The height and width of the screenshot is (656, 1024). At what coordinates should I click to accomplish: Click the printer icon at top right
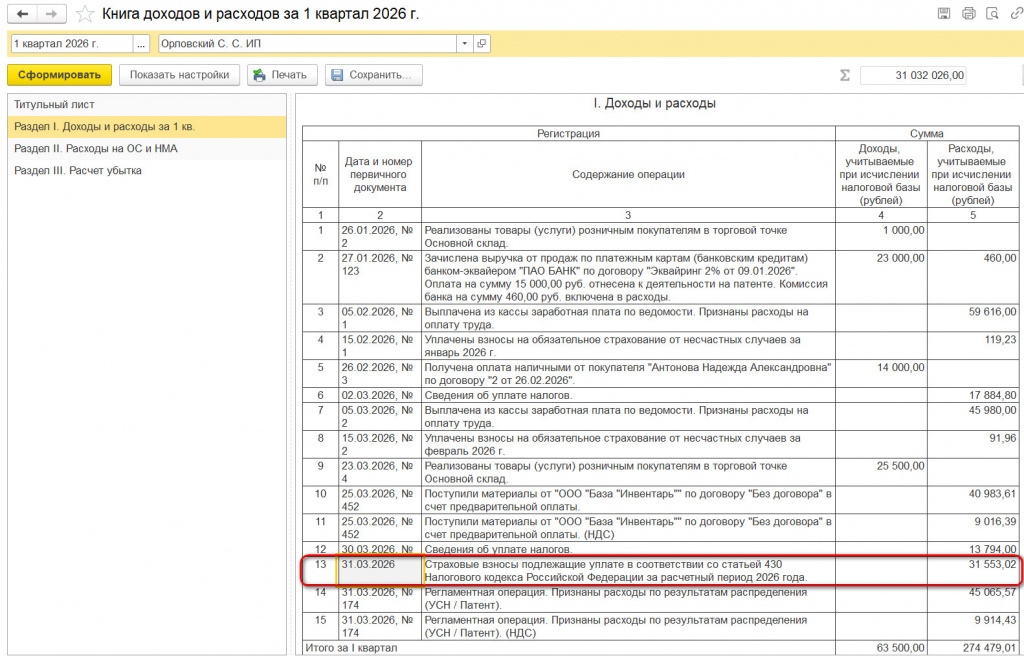(968, 13)
